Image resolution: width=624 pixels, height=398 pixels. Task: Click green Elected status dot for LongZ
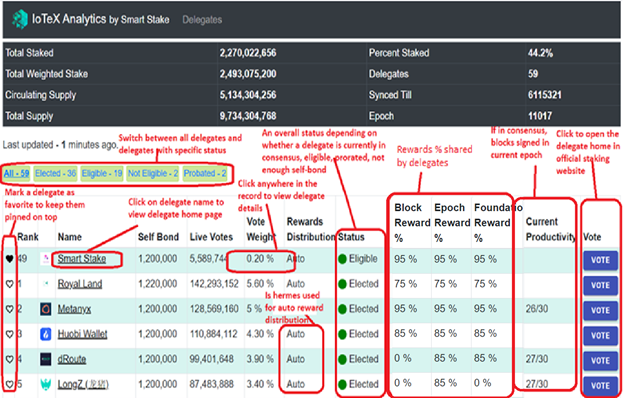(x=342, y=385)
